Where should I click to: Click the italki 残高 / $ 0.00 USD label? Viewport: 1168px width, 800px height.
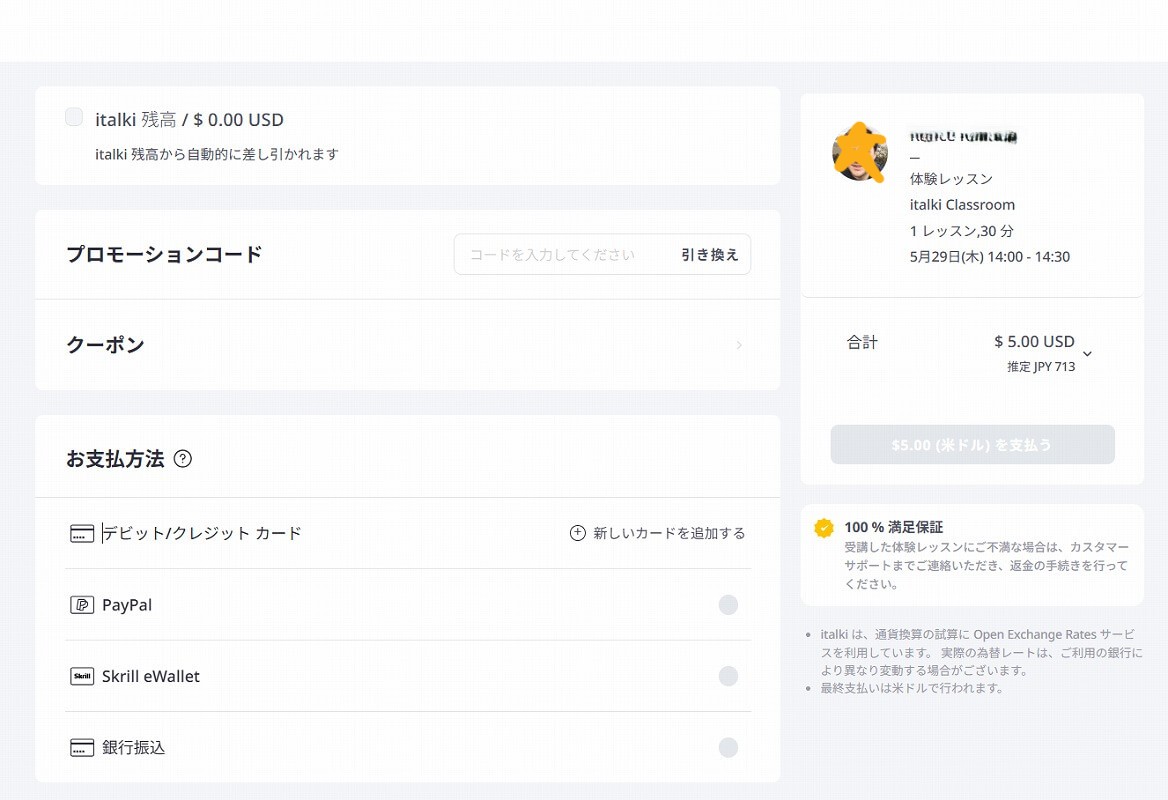click(x=189, y=120)
